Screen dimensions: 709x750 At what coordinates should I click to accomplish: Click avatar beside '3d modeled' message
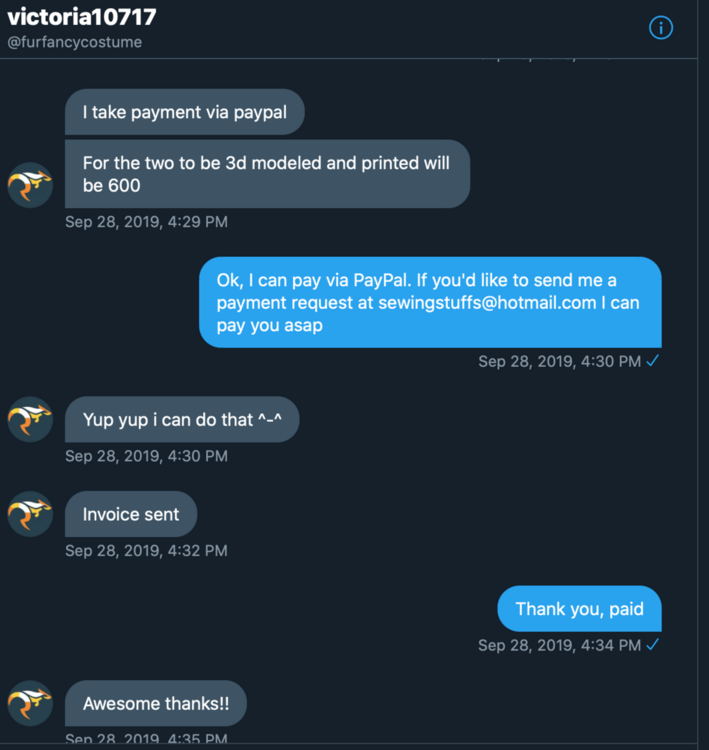pyautogui.click(x=30, y=185)
